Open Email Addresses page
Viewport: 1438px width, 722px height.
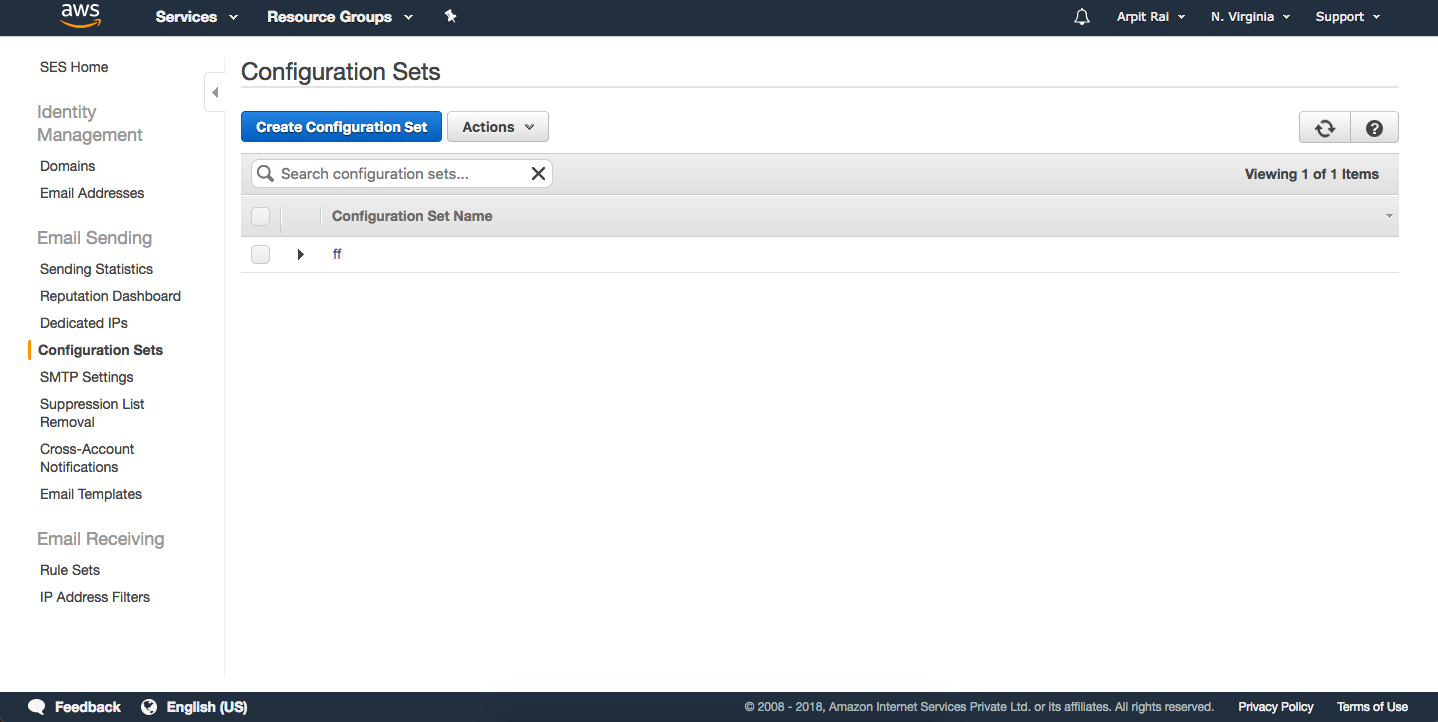pos(92,193)
